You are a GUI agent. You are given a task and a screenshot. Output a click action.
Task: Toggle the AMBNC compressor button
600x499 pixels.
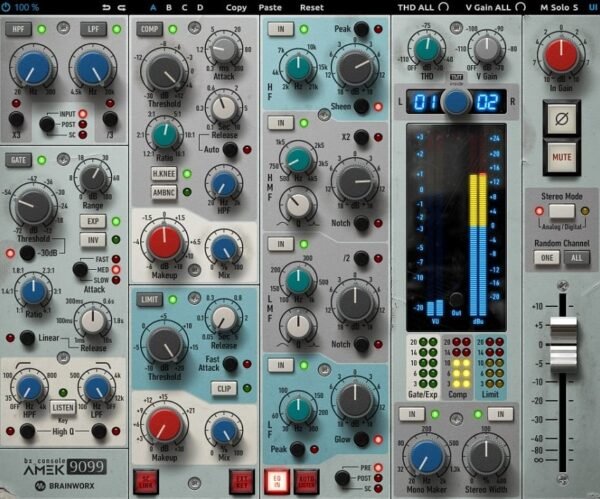164,192
